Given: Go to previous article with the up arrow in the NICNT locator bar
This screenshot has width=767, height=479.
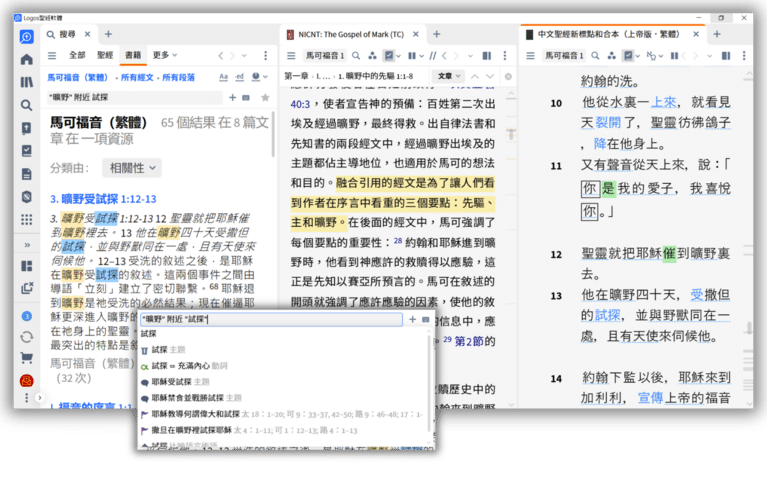Looking at the screenshot, I should (x=474, y=76).
